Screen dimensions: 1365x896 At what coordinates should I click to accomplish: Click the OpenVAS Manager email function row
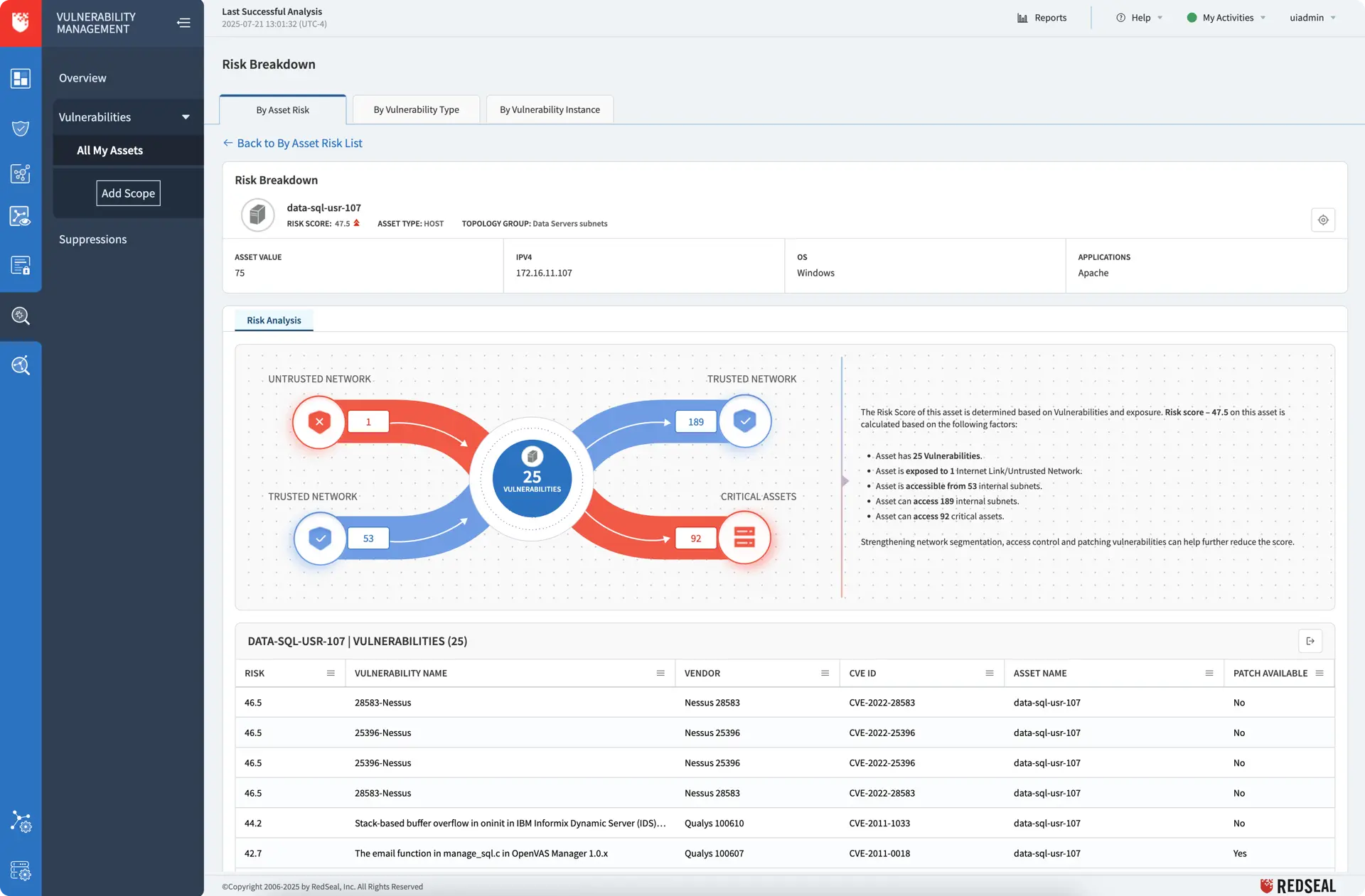point(785,853)
